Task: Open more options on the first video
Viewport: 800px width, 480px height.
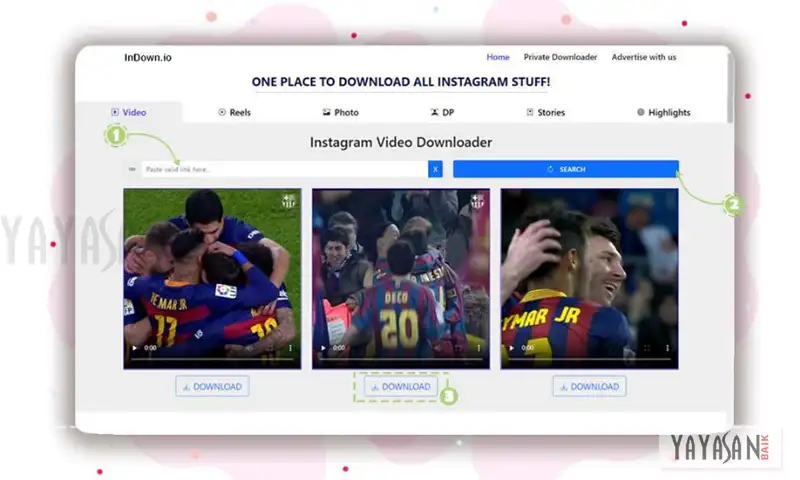Action: [290, 348]
